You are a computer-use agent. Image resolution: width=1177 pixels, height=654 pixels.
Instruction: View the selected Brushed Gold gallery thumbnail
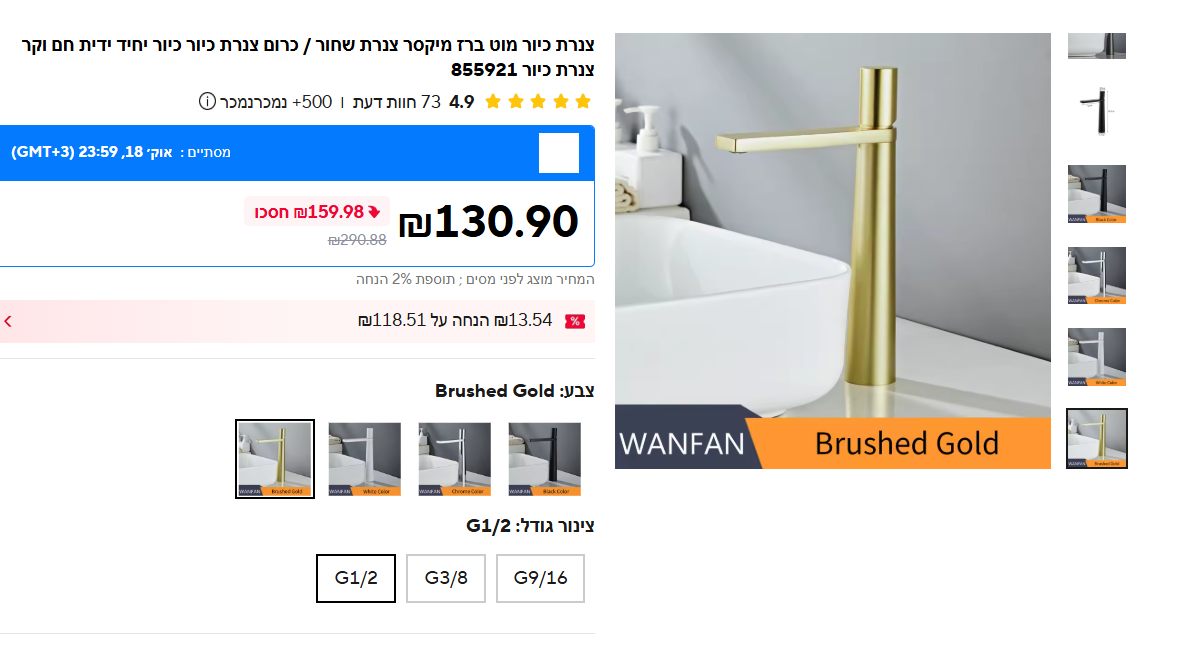[1097, 439]
